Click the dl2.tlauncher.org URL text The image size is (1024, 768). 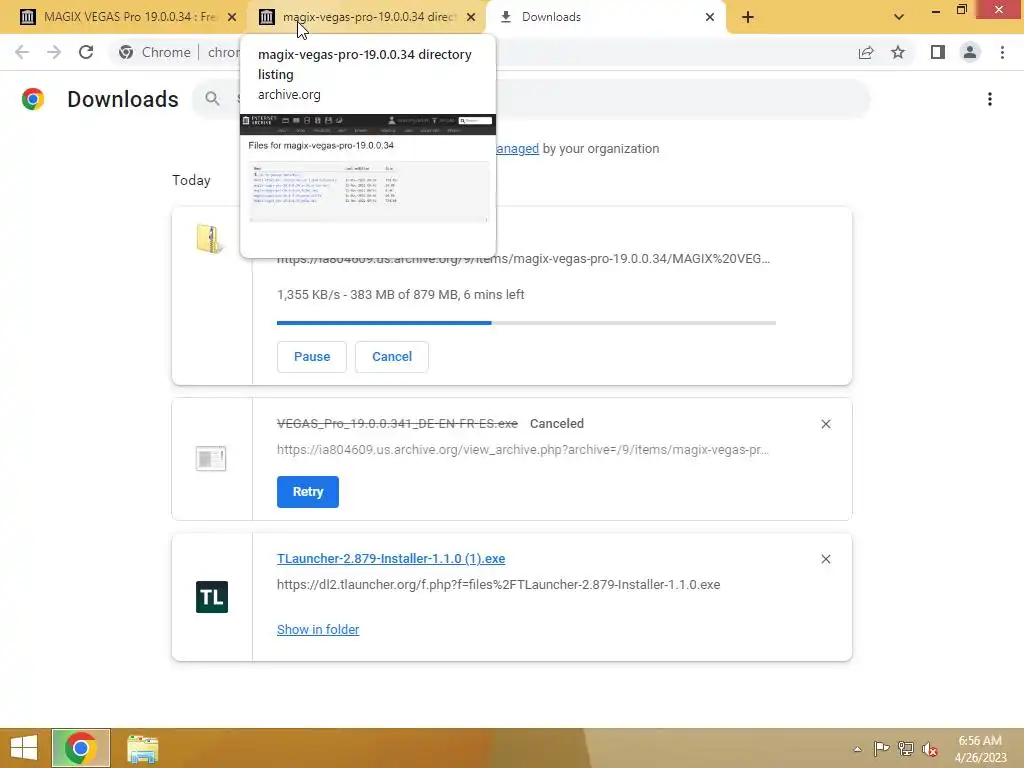point(498,584)
